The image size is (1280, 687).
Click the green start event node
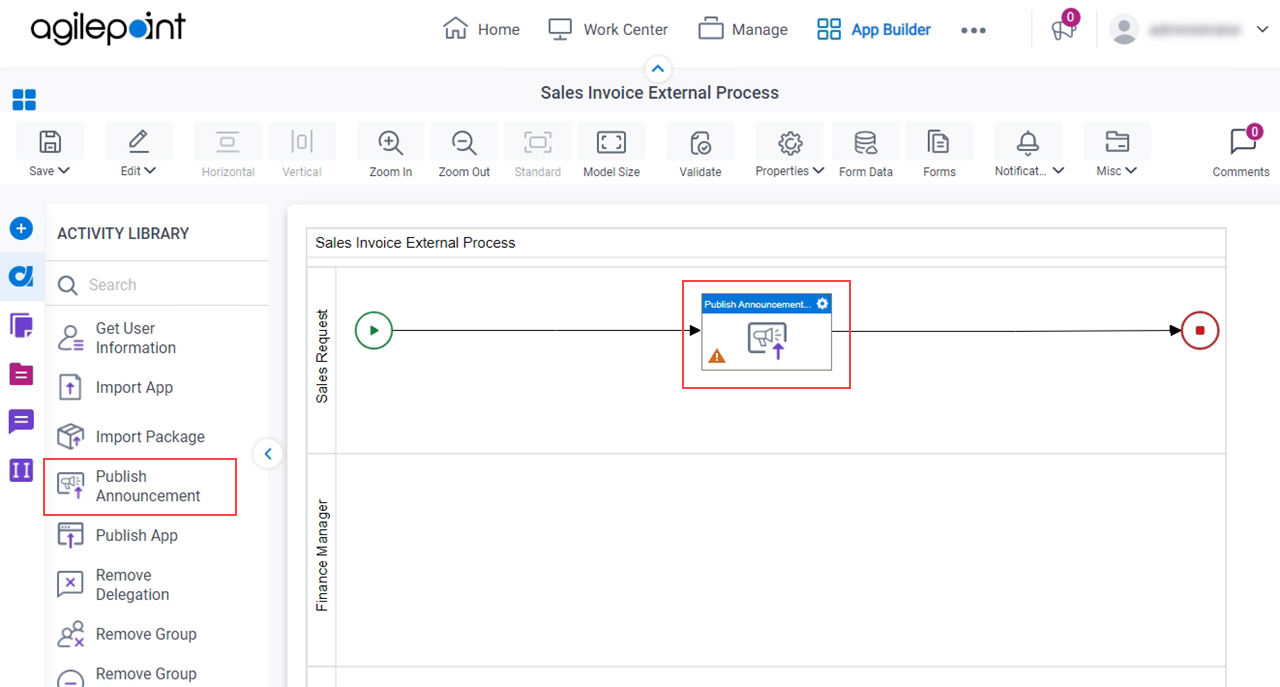point(374,330)
